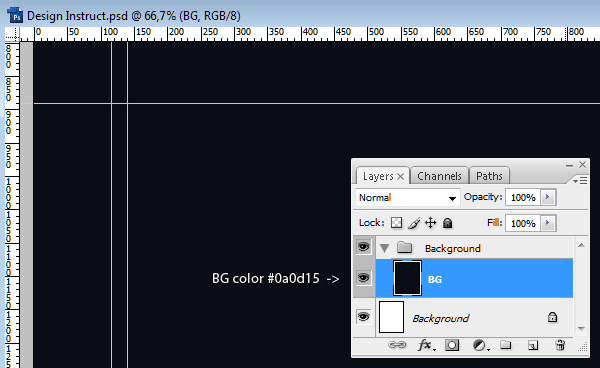Click the lock icon on Background layer
This screenshot has width=600, height=368.
[x=552, y=317]
